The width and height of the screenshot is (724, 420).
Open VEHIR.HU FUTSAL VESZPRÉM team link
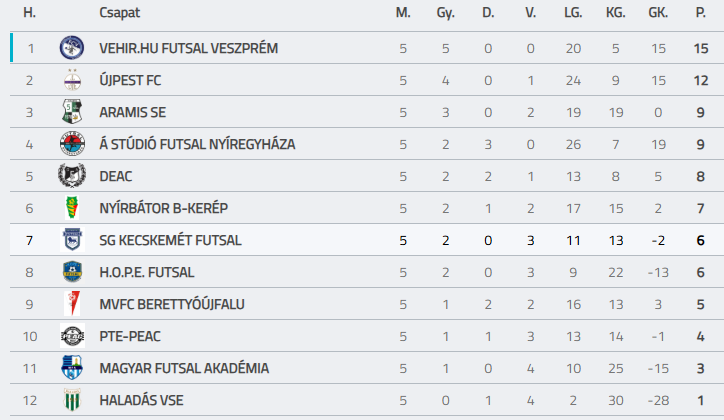point(188,48)
